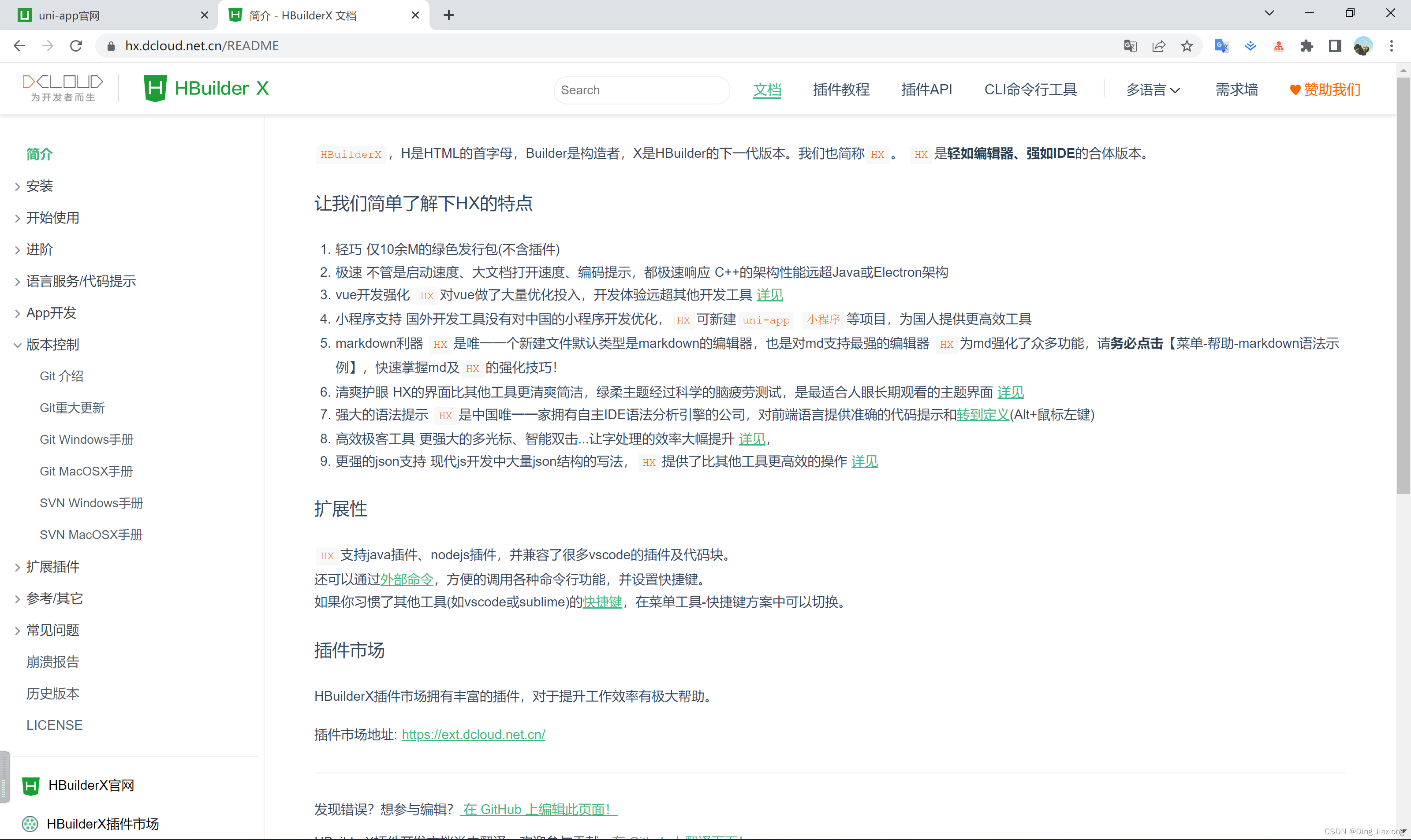
Task: Select Git Windows手册 in the sidebar
Action: 86,439
